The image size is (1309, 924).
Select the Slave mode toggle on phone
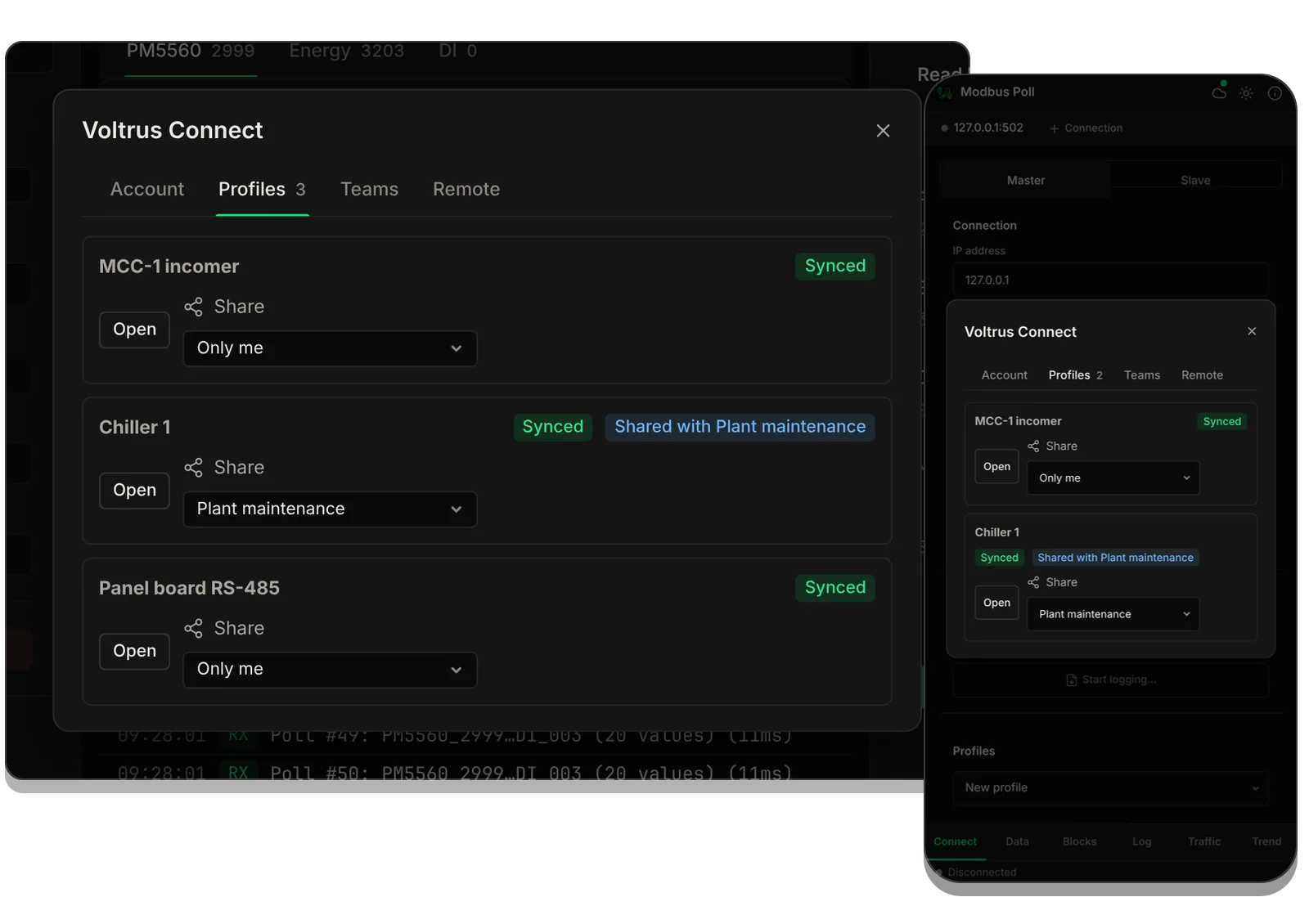(1195, 181)
